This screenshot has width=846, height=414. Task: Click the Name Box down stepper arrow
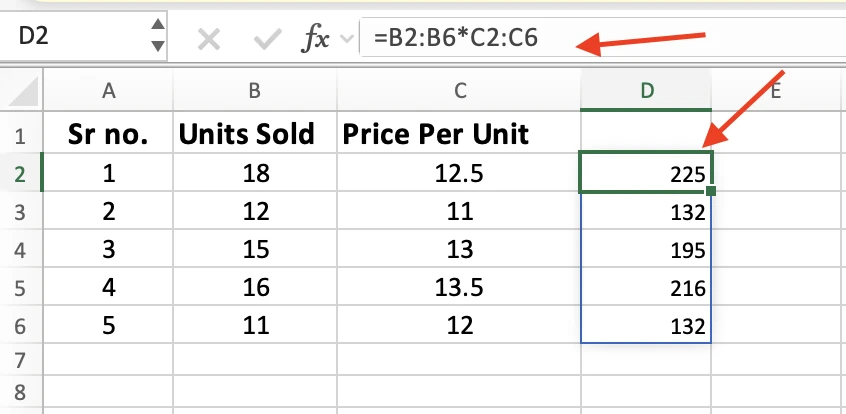158,46
